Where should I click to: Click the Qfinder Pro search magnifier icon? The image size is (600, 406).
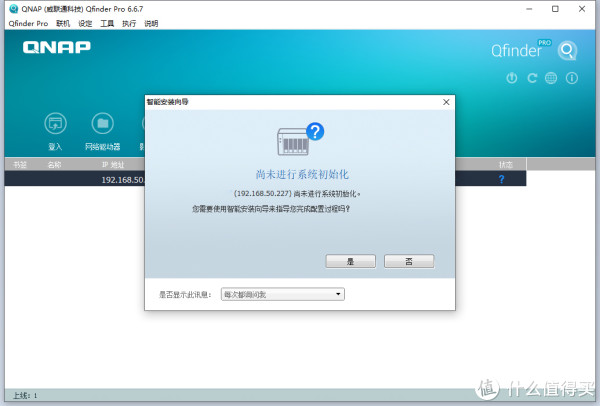coord(567,50)
